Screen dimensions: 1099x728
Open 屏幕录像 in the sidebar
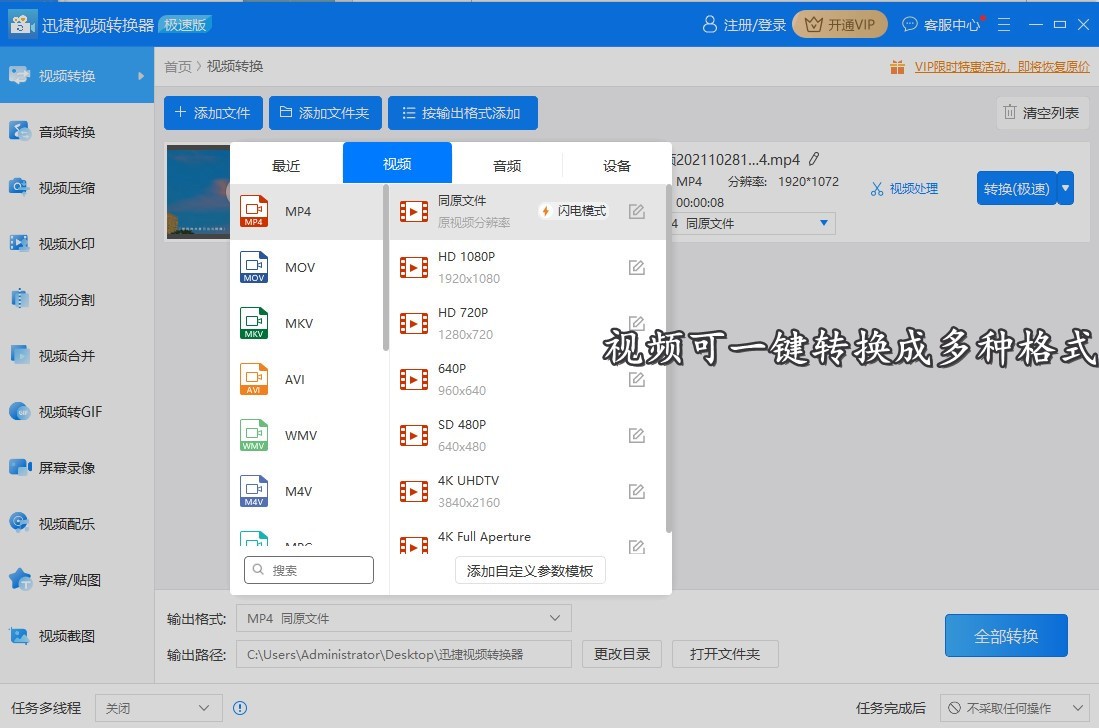pos(76,468)
